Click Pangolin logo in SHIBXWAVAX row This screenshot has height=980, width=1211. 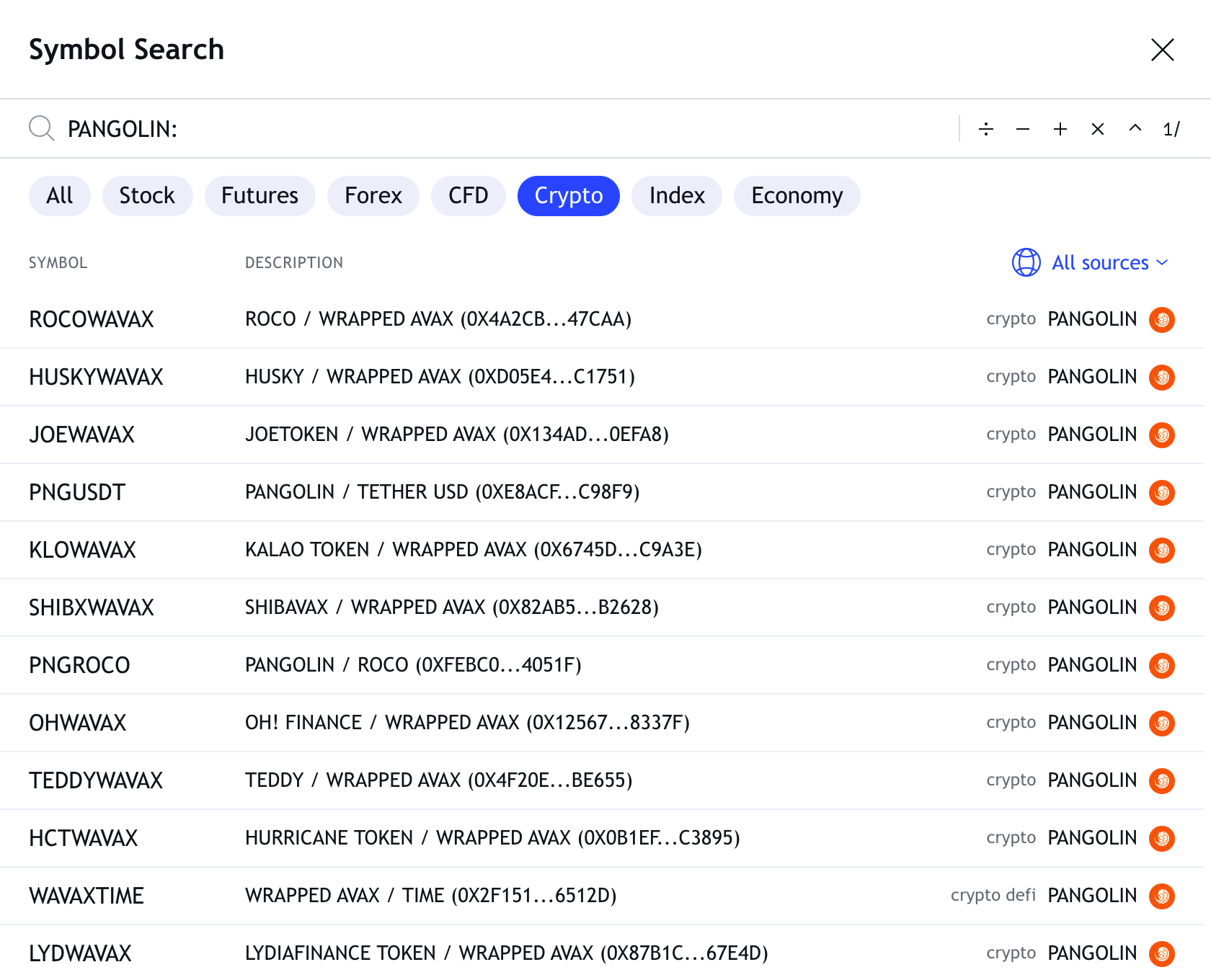pyautogui.click(x=1161, y=607)
